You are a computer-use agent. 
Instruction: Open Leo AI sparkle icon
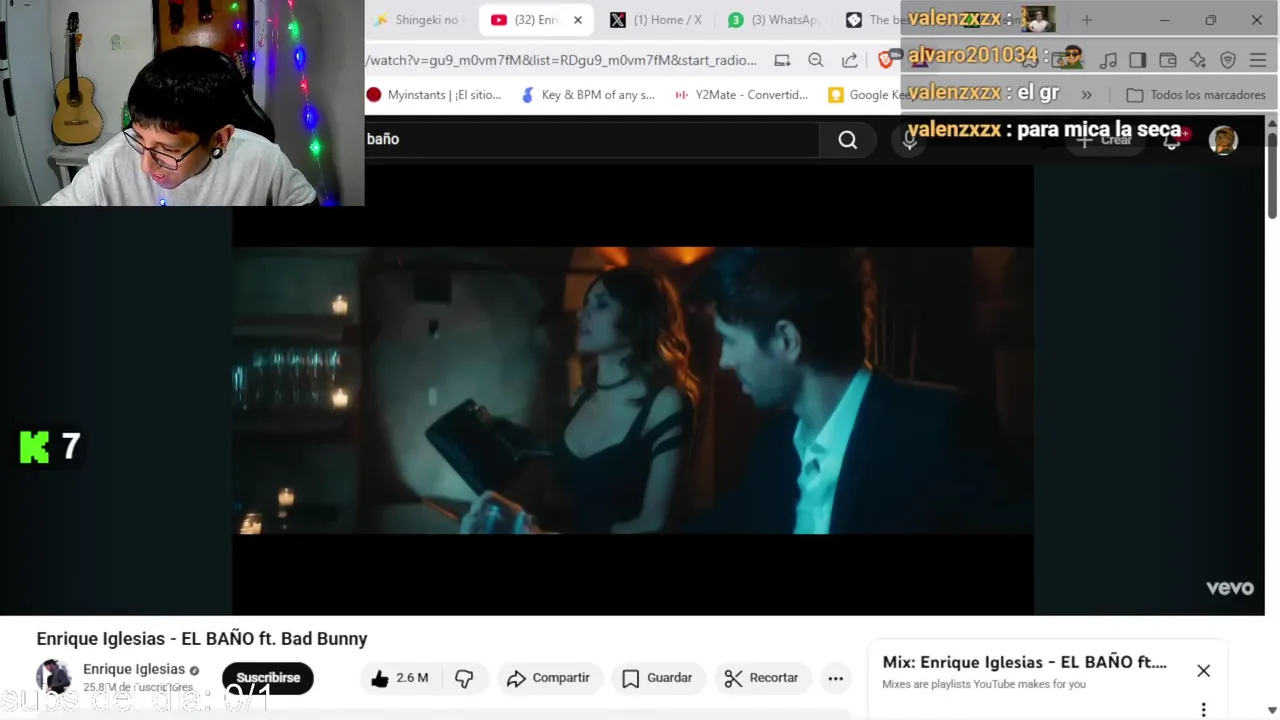pyautogui.click(x=1198, y=60)
